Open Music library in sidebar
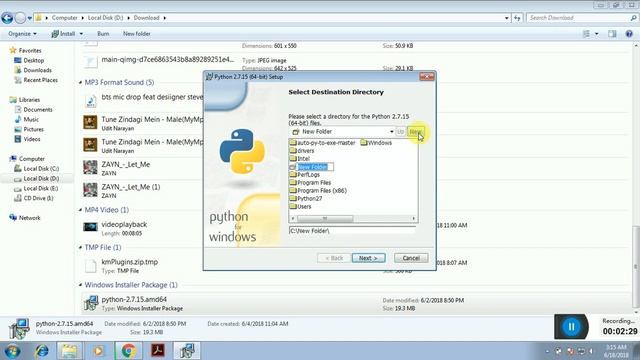 coord(27,120)
